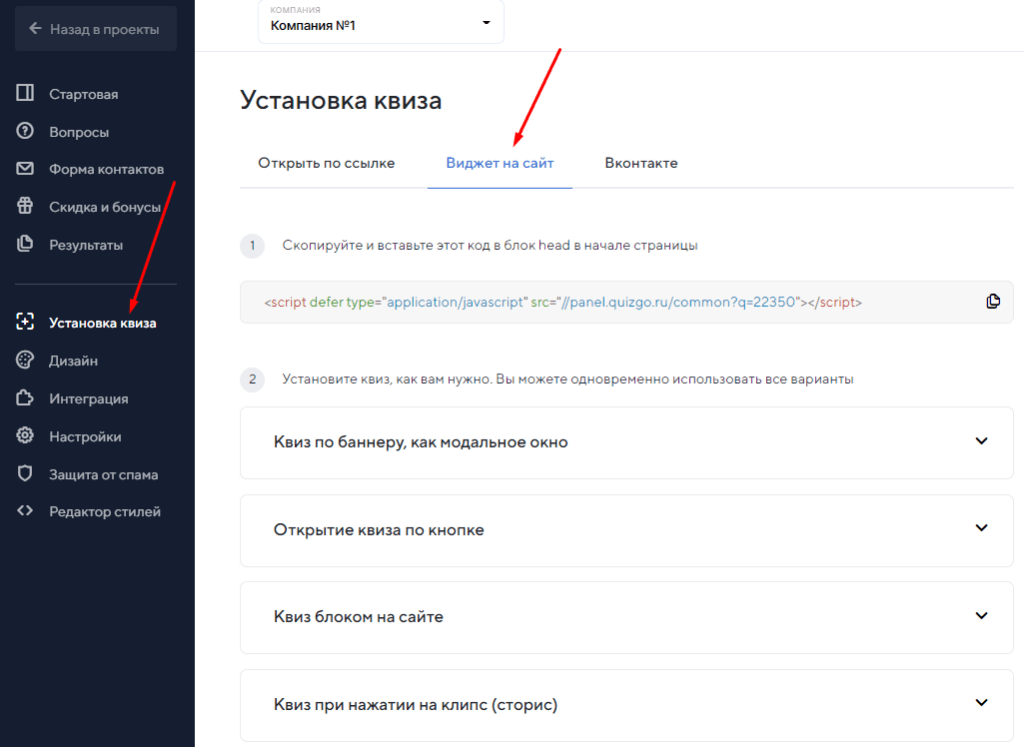The height and width of the screenshot is (747, 1024).
Task: Click the Форма контактов envelope icon
Action: pyautogui.click(x=26, y=169)
